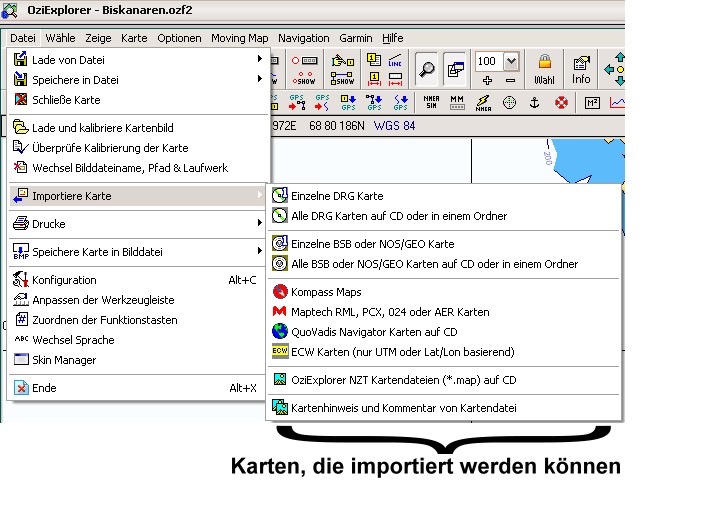Screen dimensions: 719x525
Task: Click the magnifier zoom tool button
Action: (x=426, y=69)
